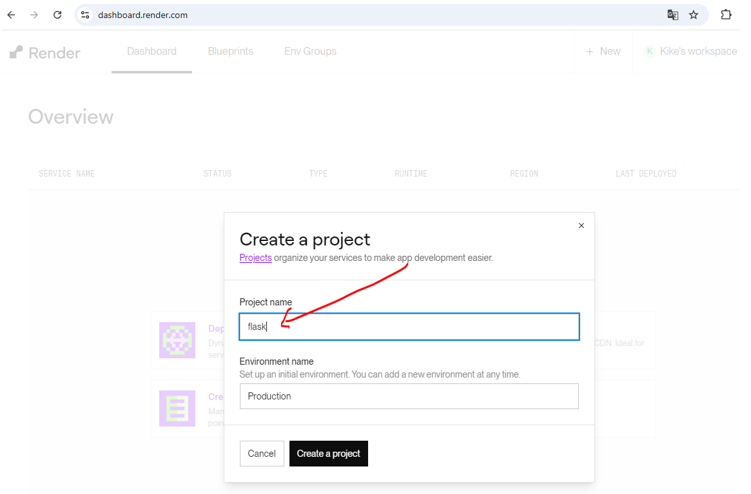Open the New menu
Viewport: 751px width, 494px height.
point(603,51)
